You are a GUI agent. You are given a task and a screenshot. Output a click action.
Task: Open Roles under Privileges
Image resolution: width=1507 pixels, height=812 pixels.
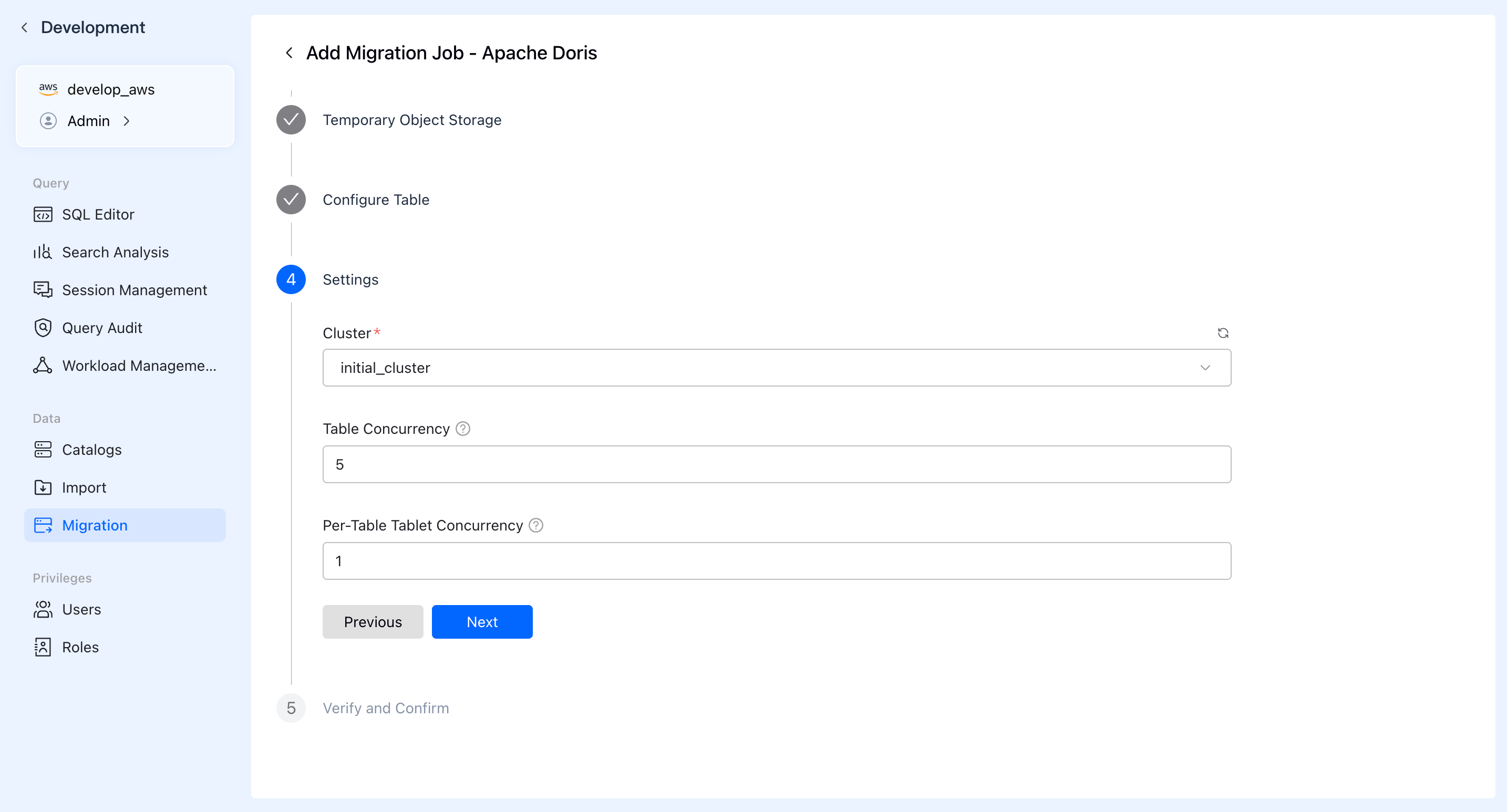(80, 647)
